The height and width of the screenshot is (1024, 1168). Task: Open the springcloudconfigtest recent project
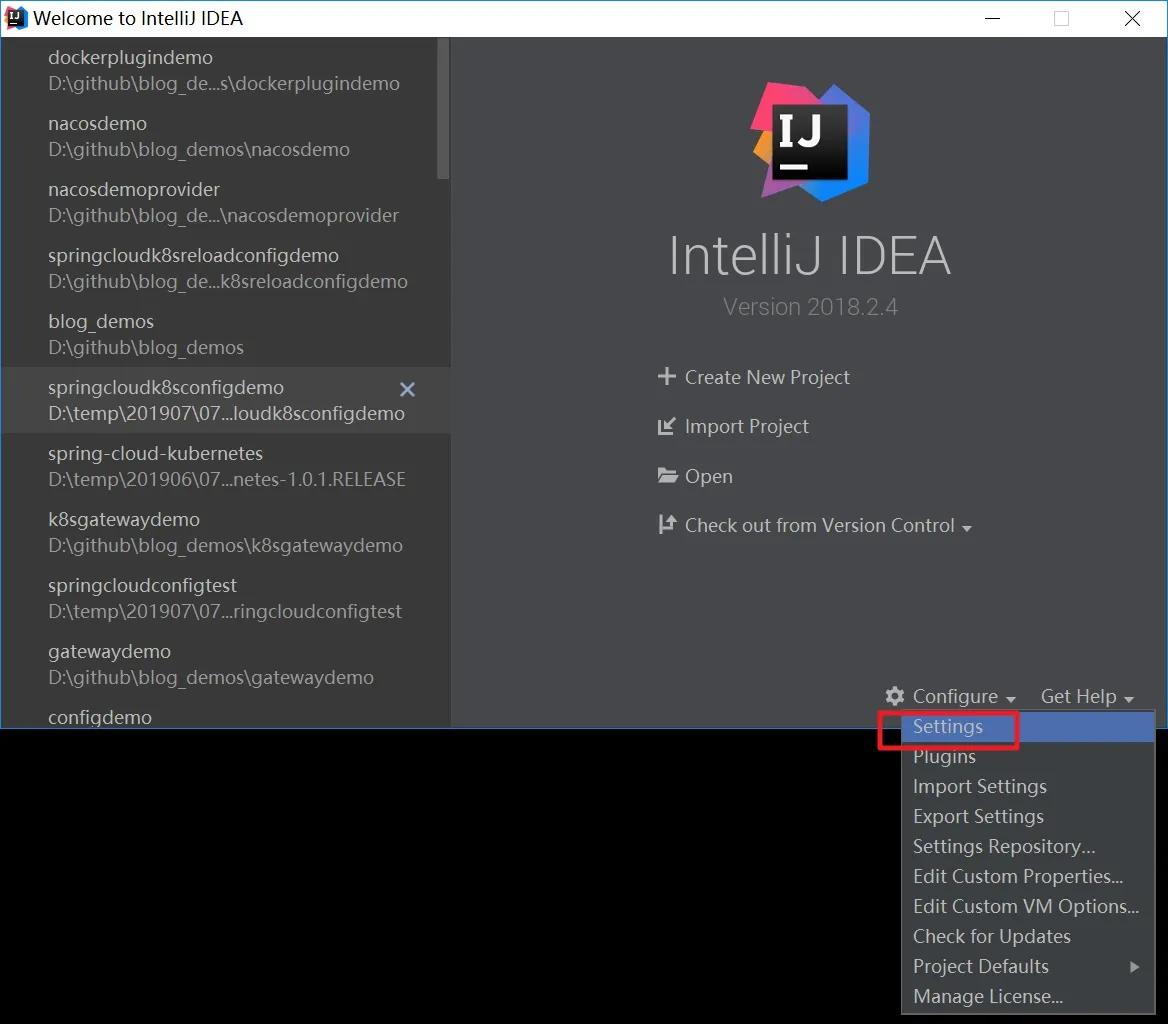[x=226, y=598]
